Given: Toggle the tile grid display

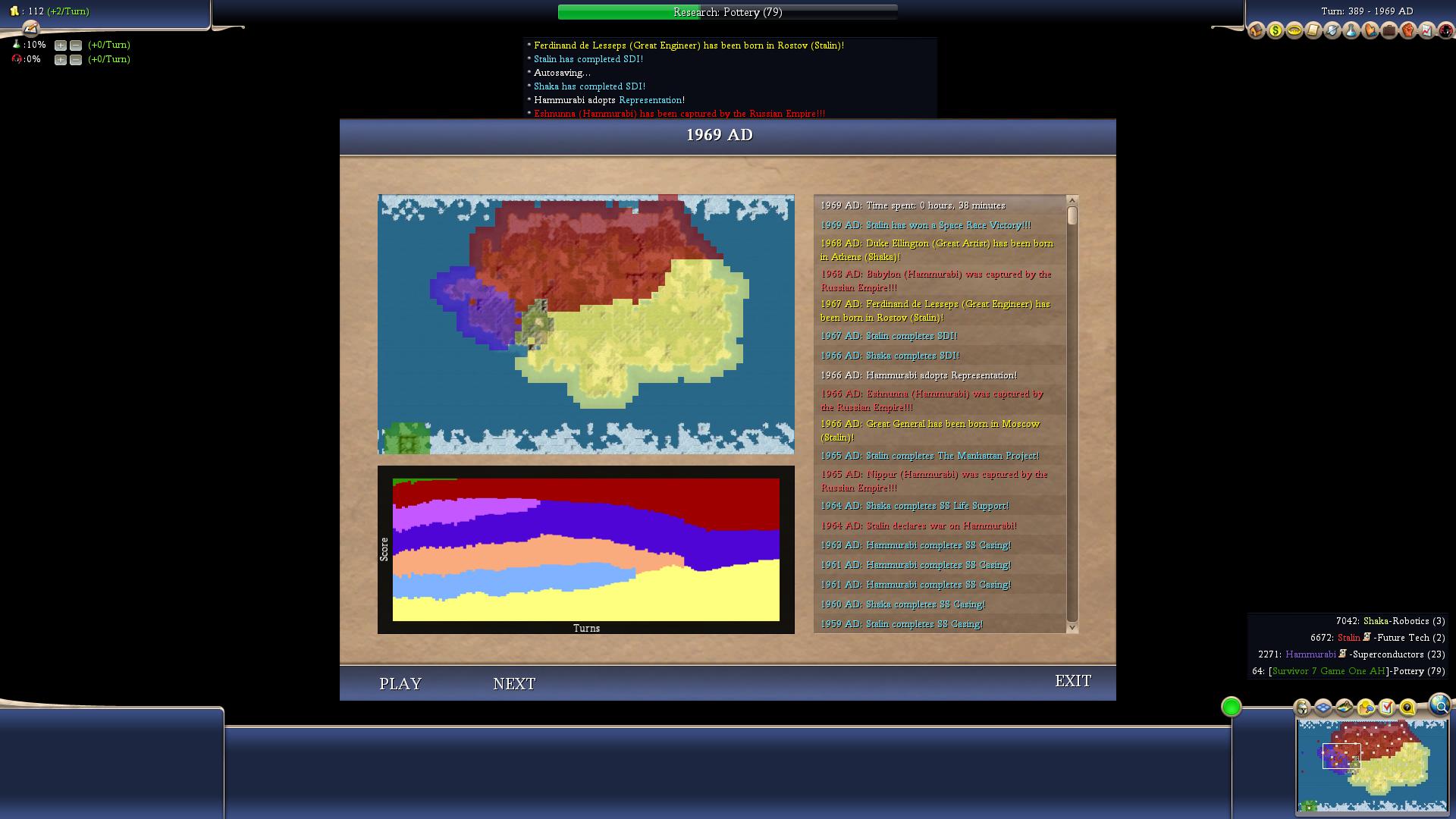Looking at the screenshot, I should [x=1323, y=708].
